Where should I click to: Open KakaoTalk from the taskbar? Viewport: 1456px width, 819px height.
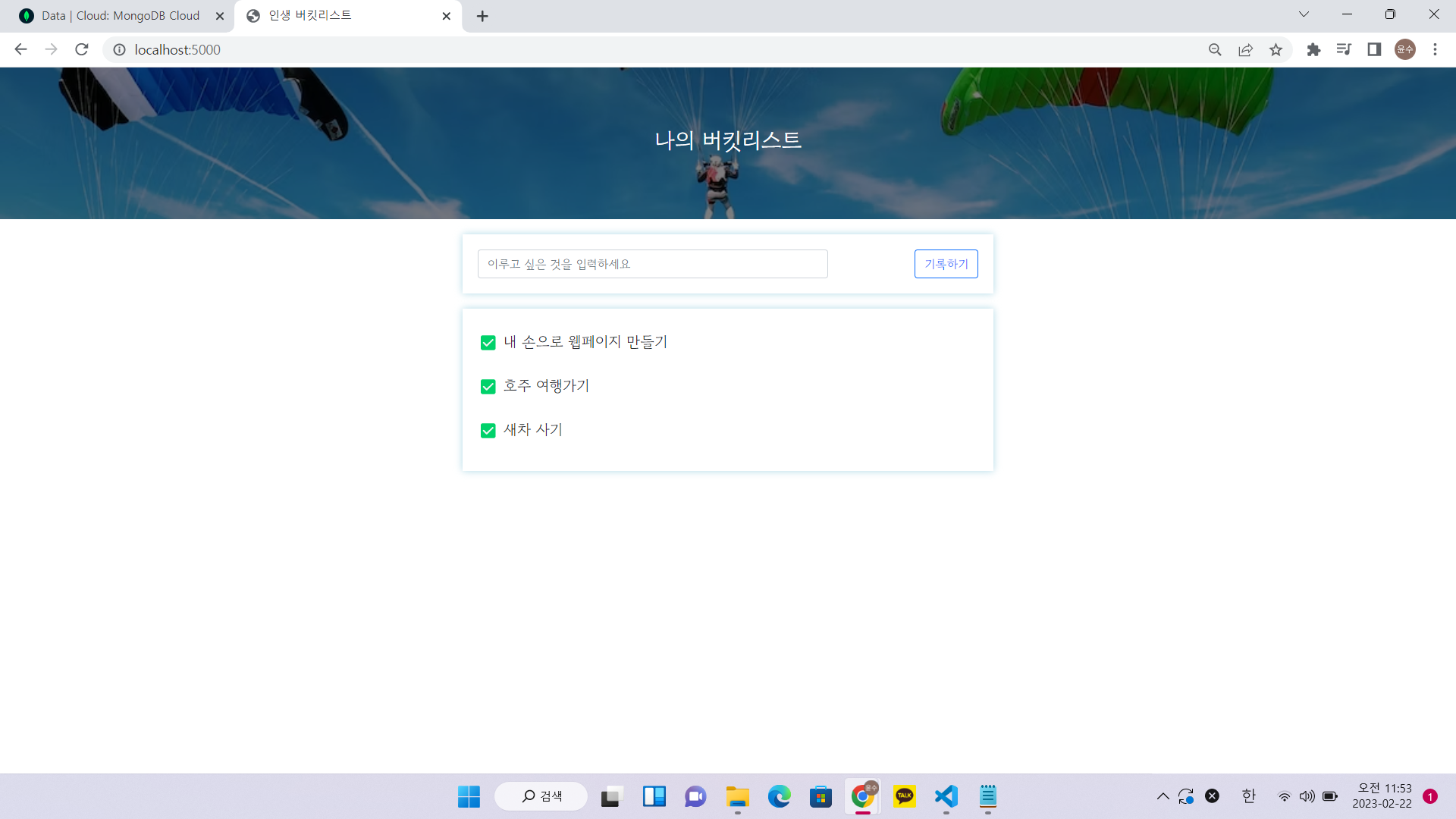click(x=904, y=796)
